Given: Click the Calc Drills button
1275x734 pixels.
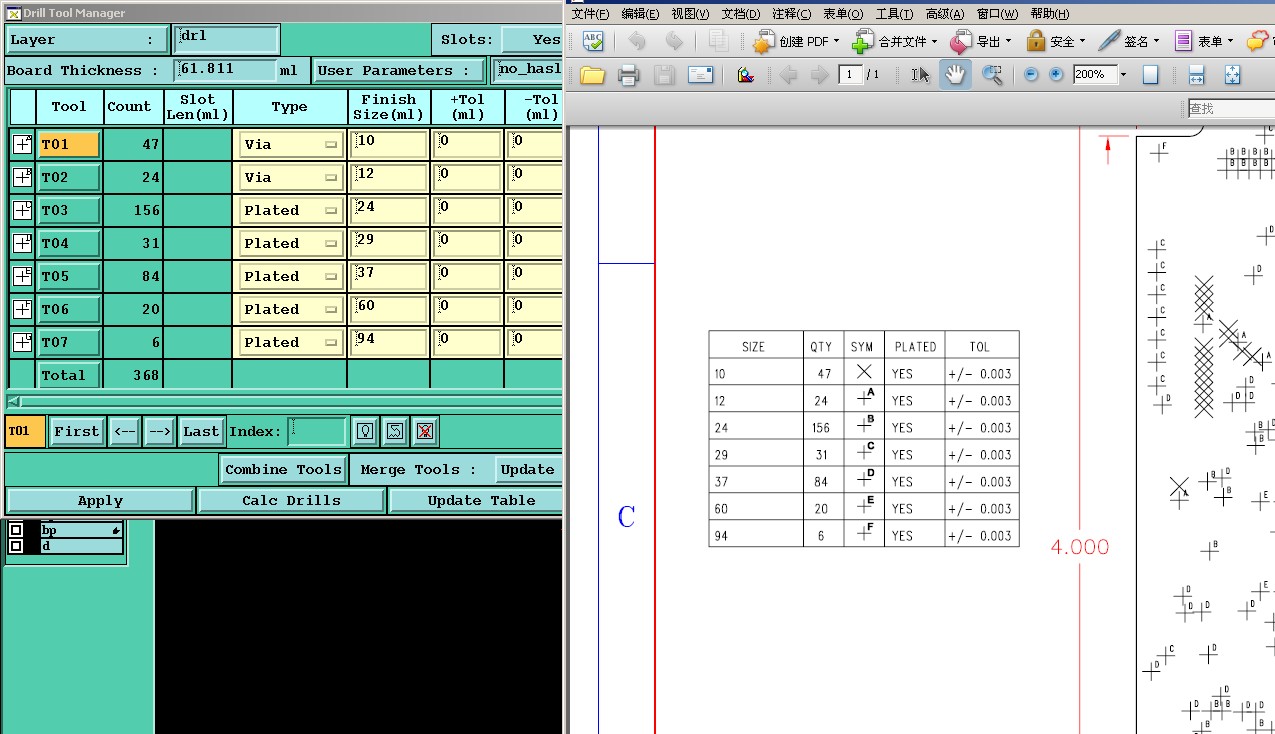Looking at the screenshot, I should click(x=291, y=501).
